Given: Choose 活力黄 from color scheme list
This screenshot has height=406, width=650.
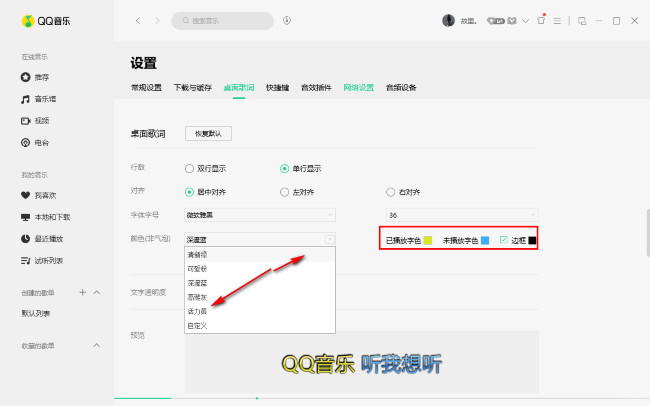Looking at the screenshot, I should pyautogui.click(x=197, y=312).
